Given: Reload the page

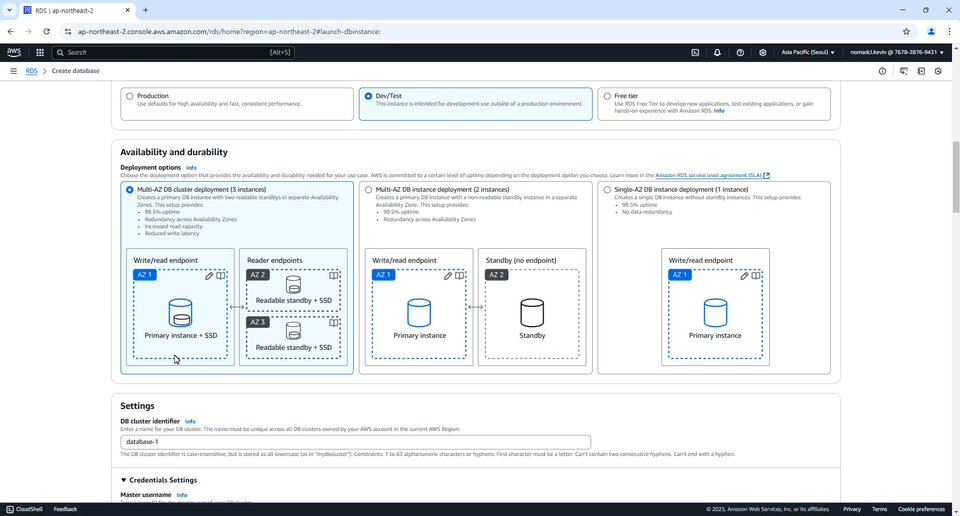Looking at the screenshot, I should coord(46,31).
